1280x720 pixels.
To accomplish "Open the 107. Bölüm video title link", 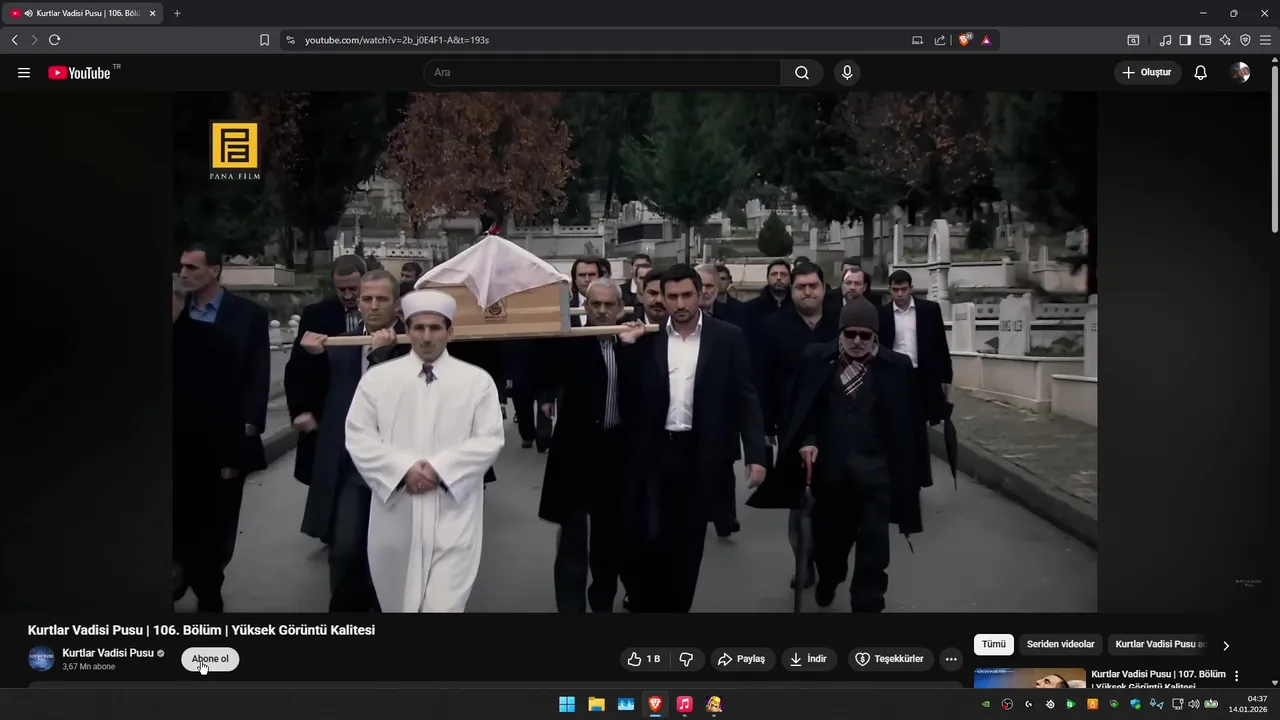I will click(1158, 681).
